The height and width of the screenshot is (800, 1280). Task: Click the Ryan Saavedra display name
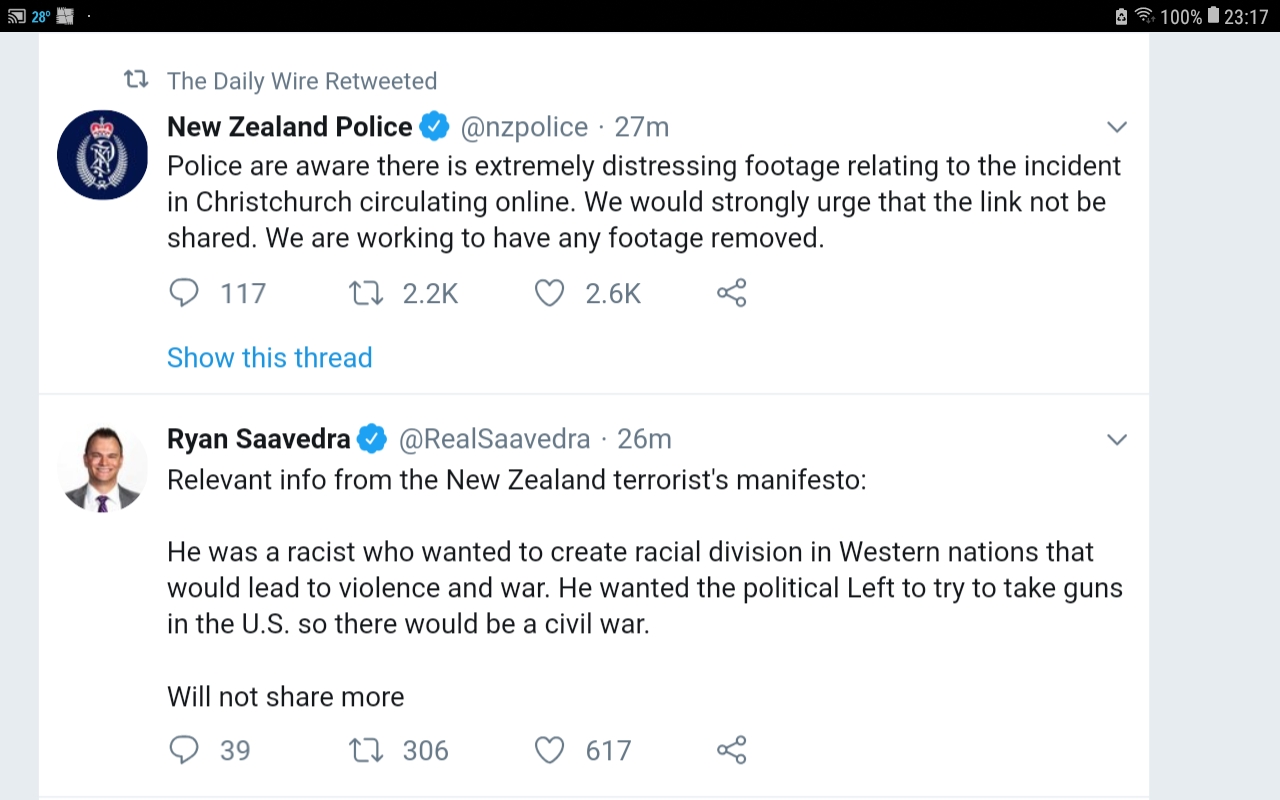[x=258, y=439]
